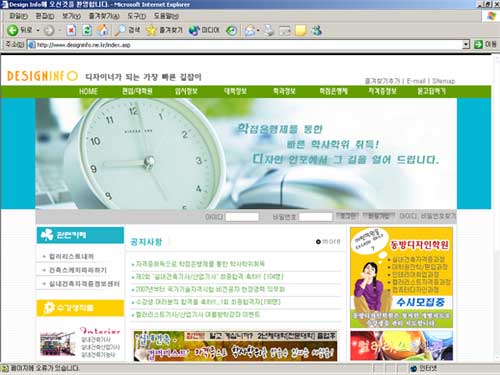Click the green Back arrow icon

[12, 30]
